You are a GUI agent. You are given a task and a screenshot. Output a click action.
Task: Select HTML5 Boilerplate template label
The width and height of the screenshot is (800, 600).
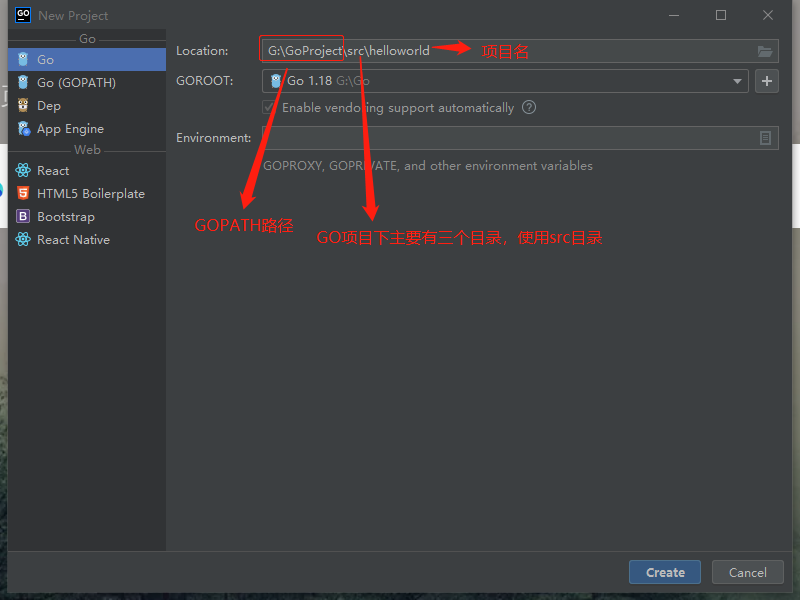pyautogui.click(x=91, y=194)
